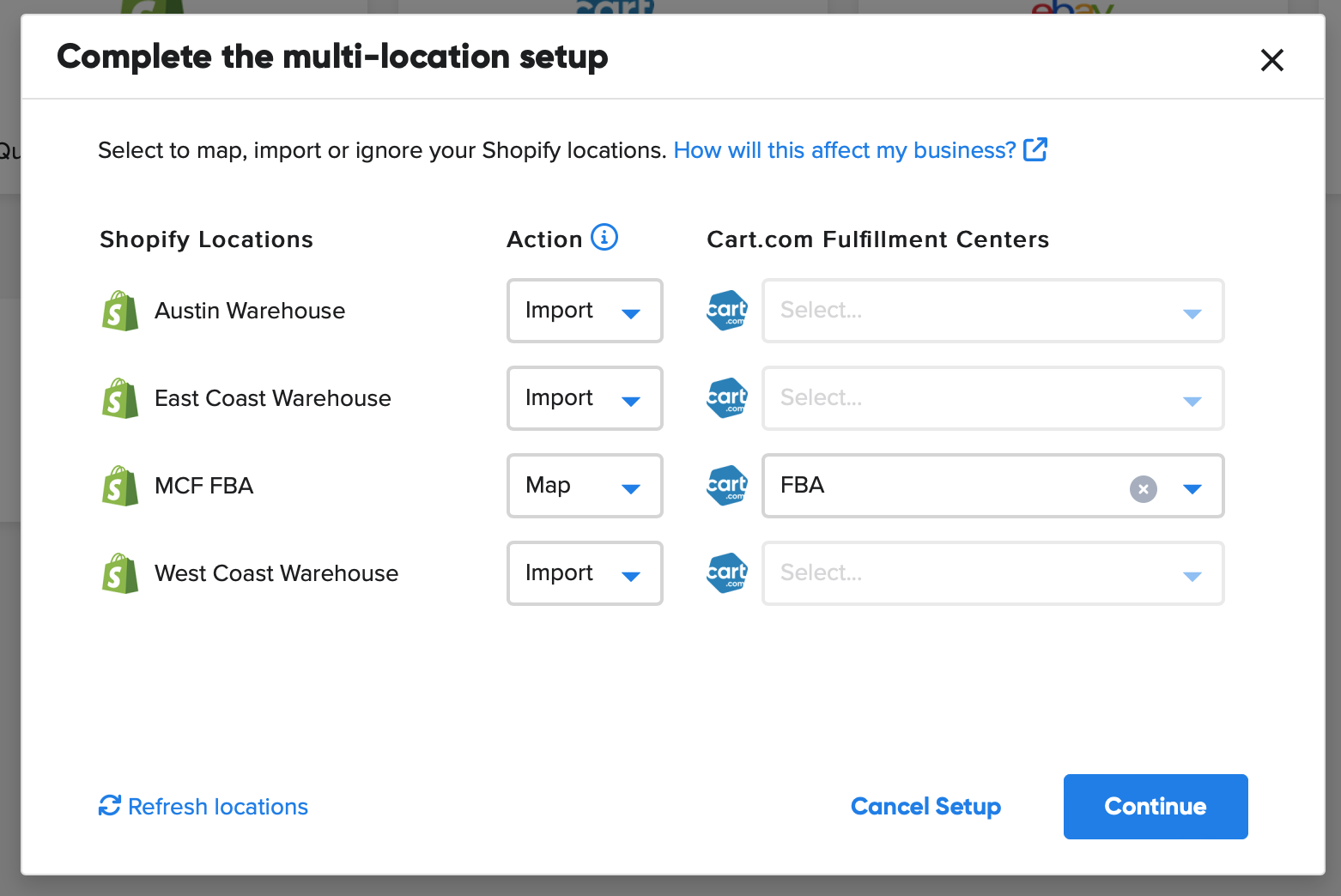Image resolution: width=1341 pixels, height=896 pixels.
Task: Click the Shopify icon beside Austin Warehouse
Action: [x=120, y=311]
